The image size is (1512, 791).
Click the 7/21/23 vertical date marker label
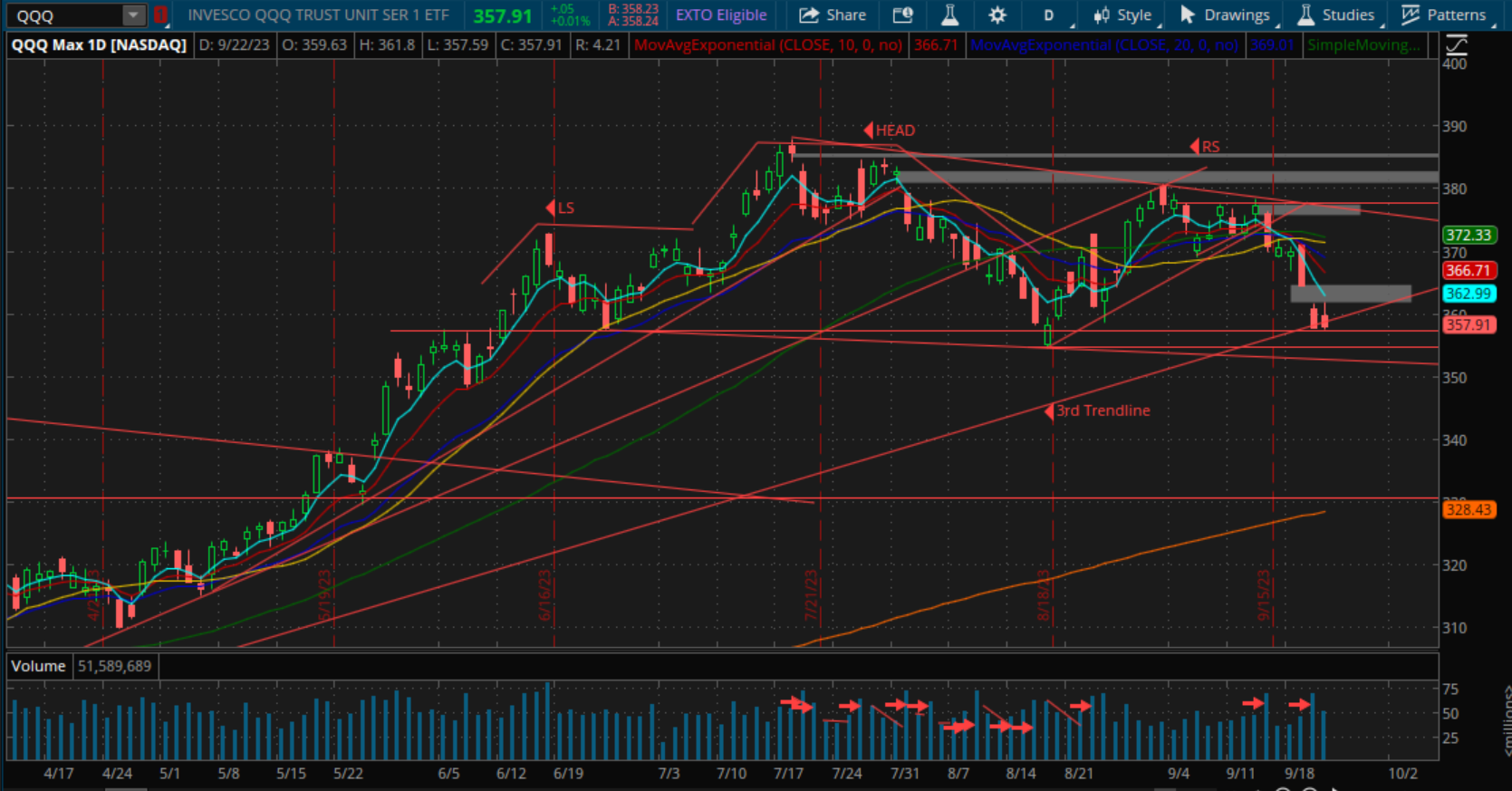[812, 595]
